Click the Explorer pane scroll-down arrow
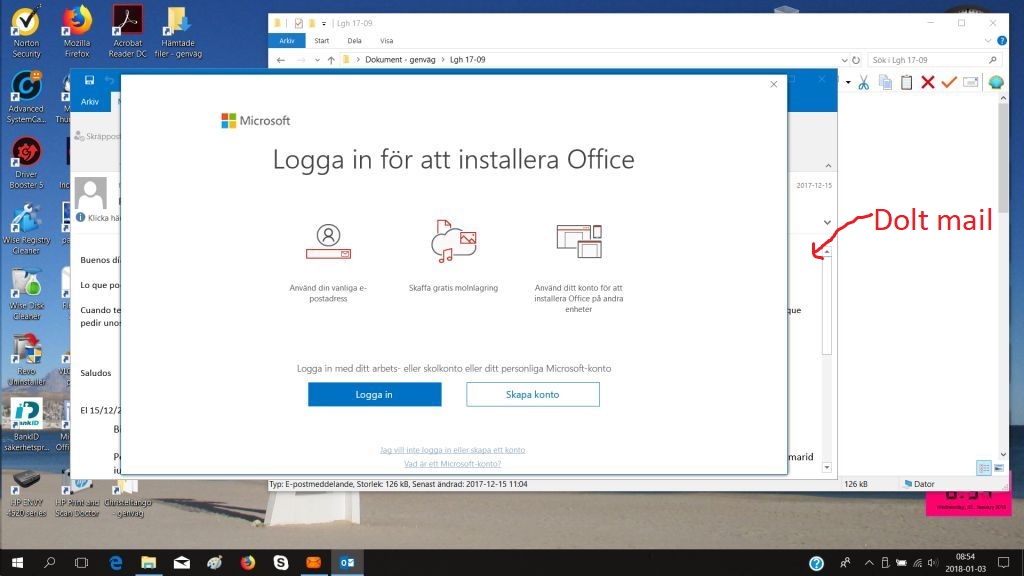The width and height of the screenshot is (1024, 576). [1003, 455]
